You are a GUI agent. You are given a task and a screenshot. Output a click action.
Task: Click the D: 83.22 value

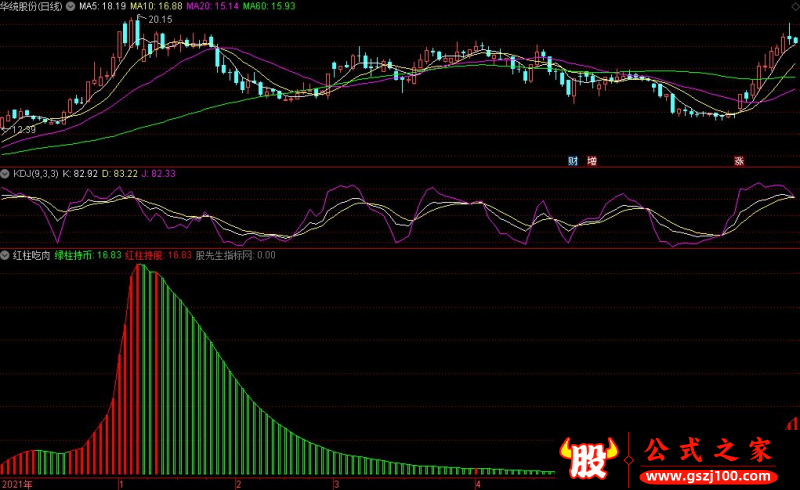pos(120,174)
